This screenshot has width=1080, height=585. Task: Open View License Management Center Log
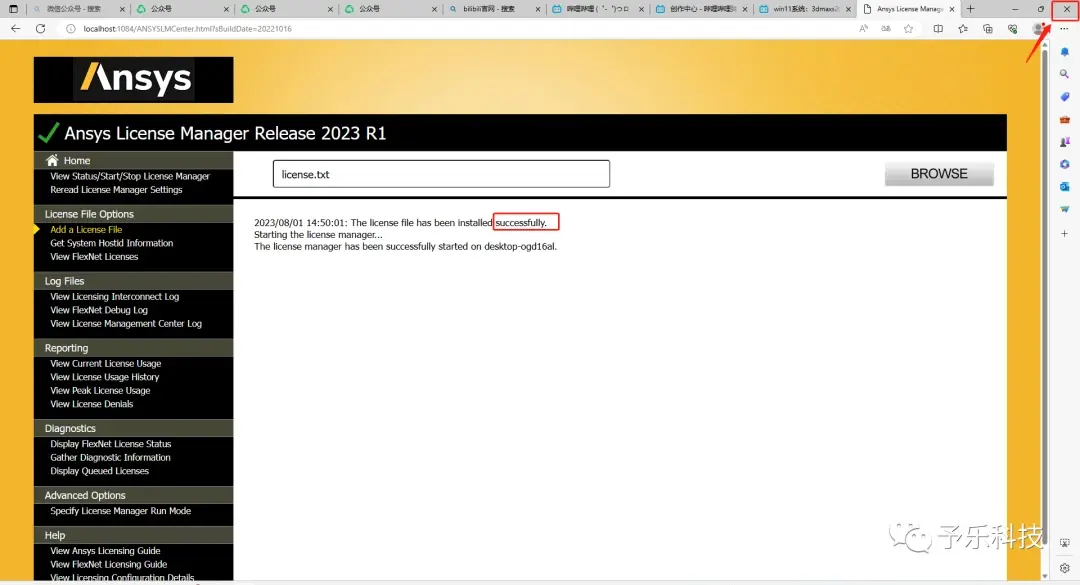[x=125, y=323]
